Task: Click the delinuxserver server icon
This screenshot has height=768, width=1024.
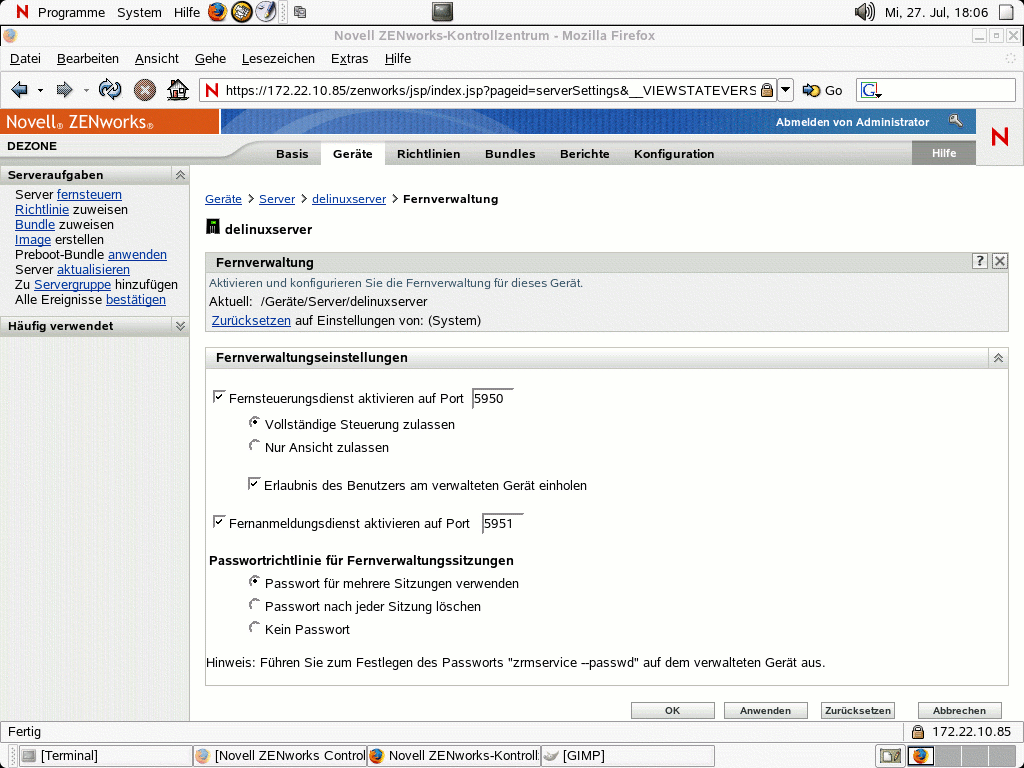Action: click(213, 227)
